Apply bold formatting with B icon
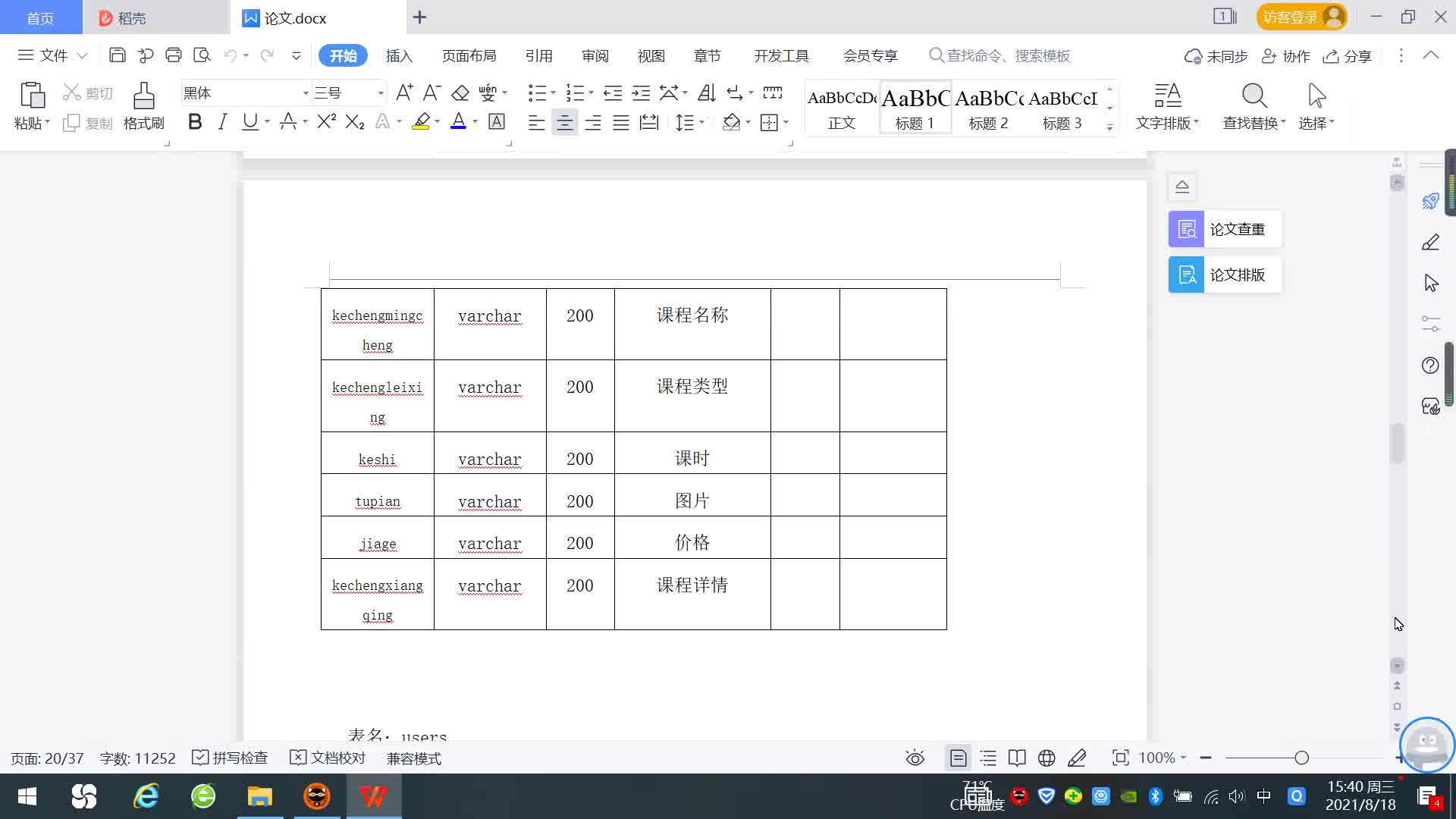Screen dimensions: 1456x819 195,122
